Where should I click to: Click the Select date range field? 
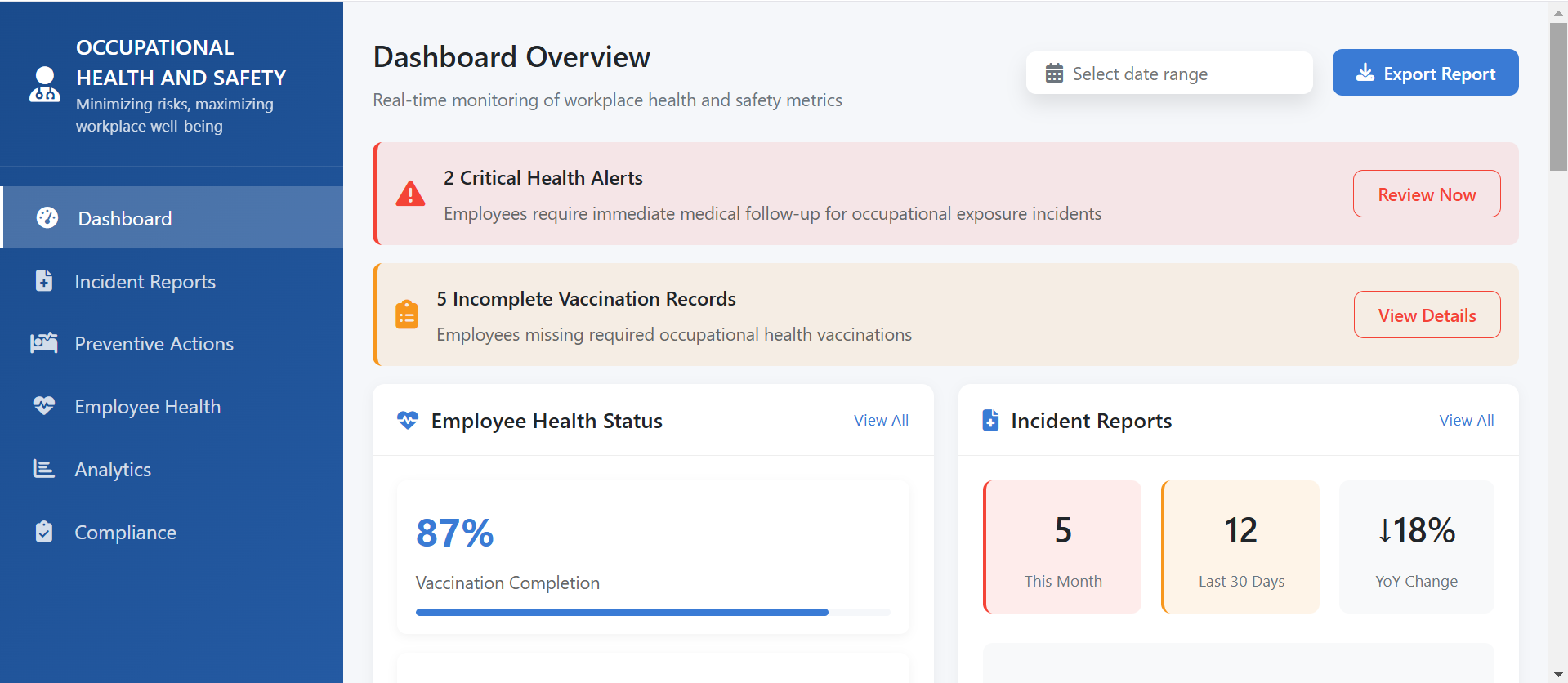coord(1169,73)
